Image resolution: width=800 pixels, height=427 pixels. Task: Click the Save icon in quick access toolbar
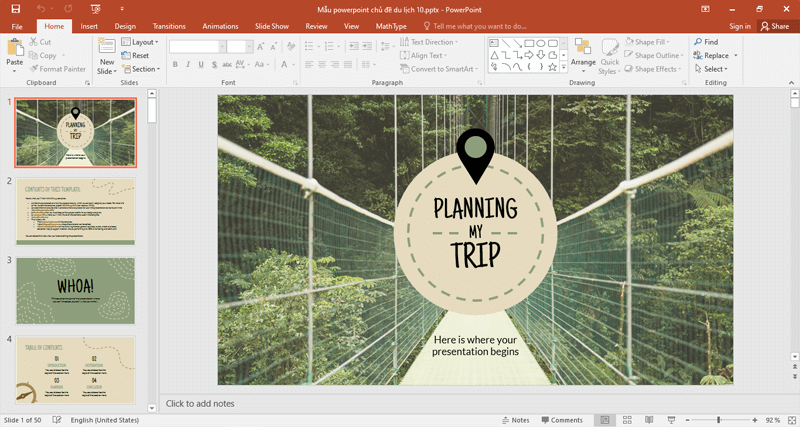click(x=16, y=9)
